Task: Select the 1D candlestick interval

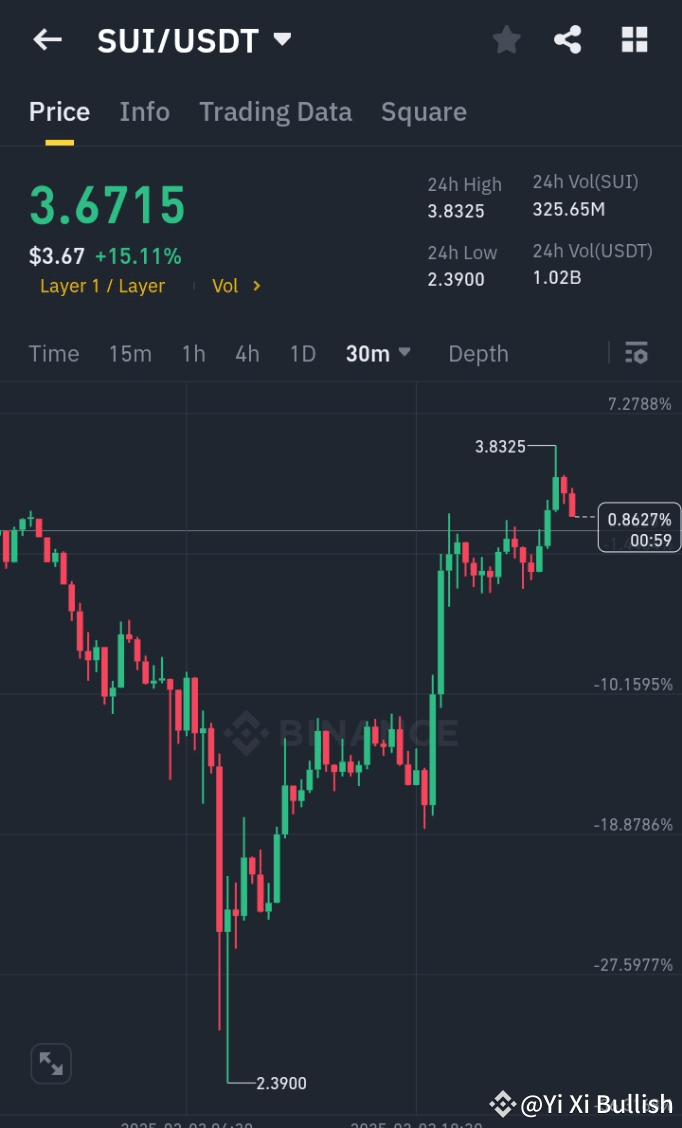Action: click(x=302, y=353)
